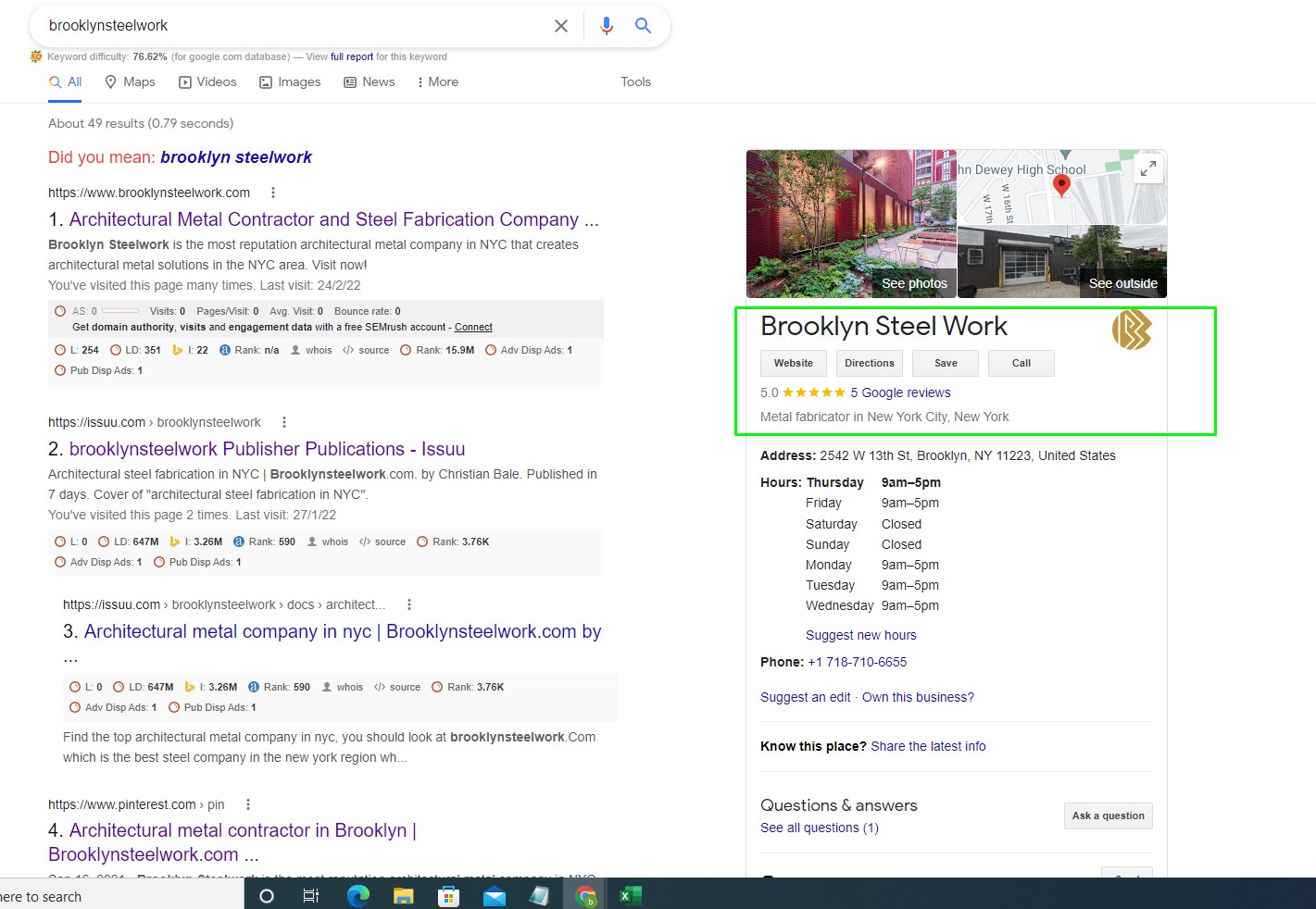The width and height of the screenshot is (1316, 909).
Task: Open See all questions (1)
Action: point(820,828)
